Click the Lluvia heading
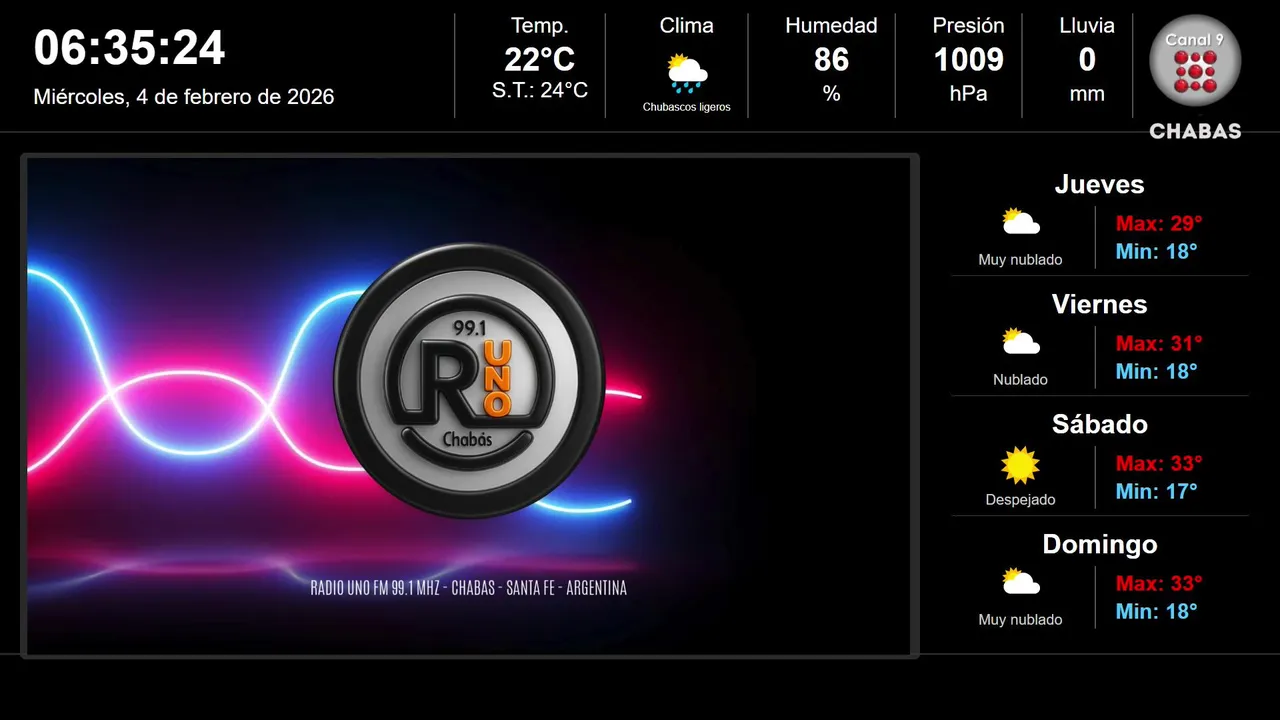This screenshot has height=720, width=1280. click(1087, 26)
